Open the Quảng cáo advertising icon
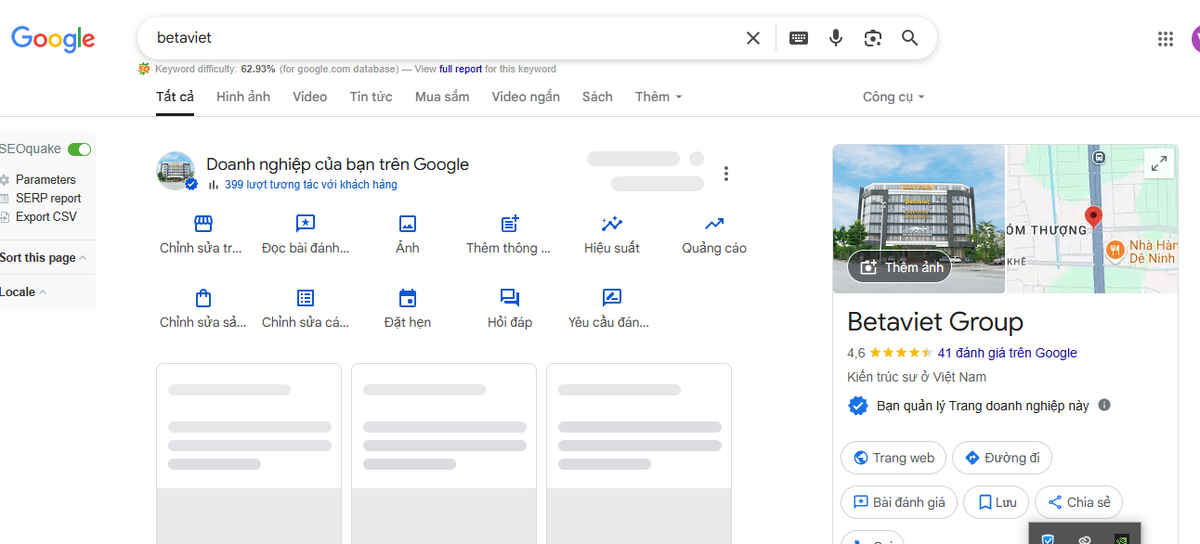This screenshot has width=1200, height=544. click(714, 224)
